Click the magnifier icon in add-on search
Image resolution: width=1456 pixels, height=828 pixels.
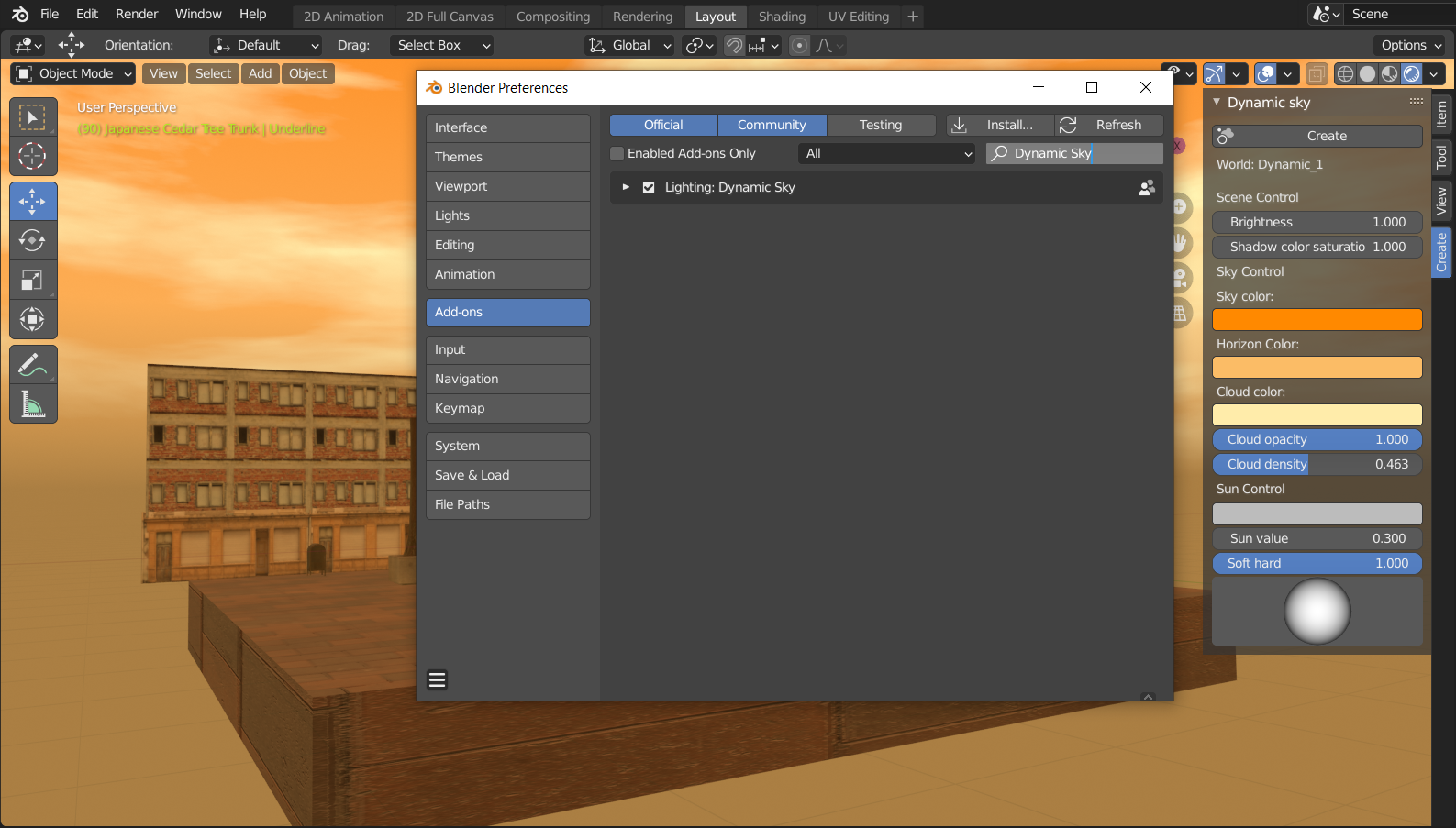pos(1000,153)
